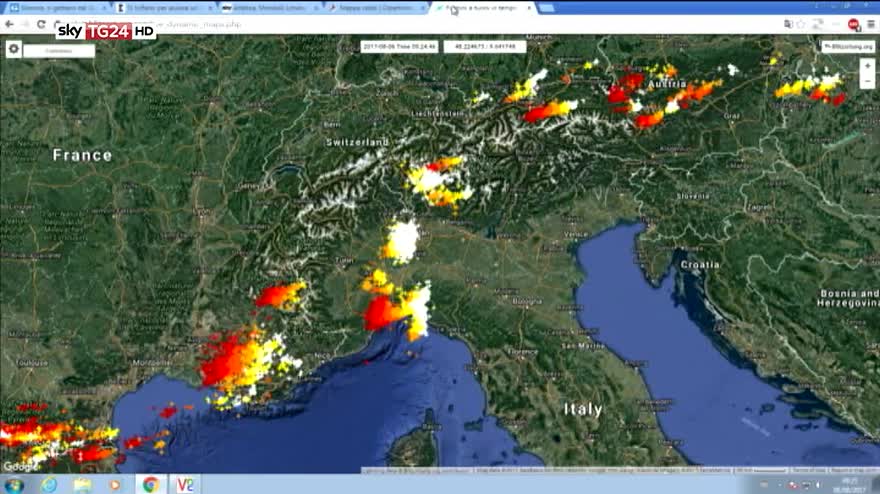Click the zoom out minus button
Screen dimensions: 880x494
coord(867,80)
